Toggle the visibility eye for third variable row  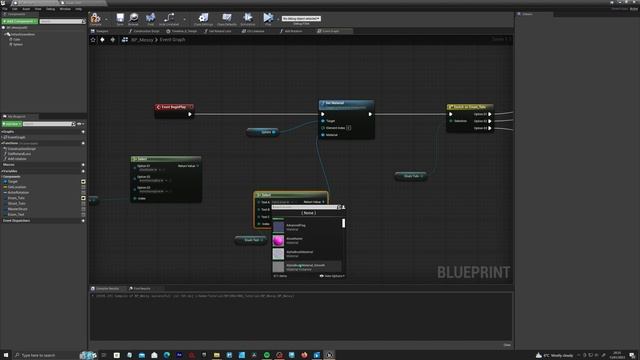[x=83, y=193]
